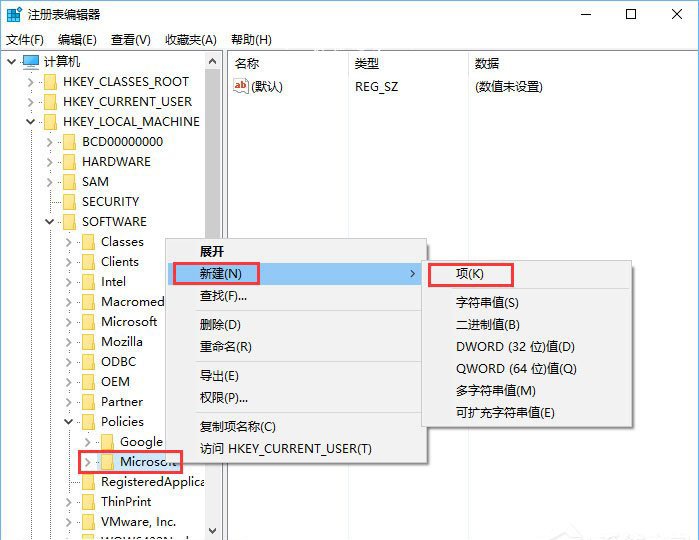Select DWORD (32 位)值(D) in the submenu
This screenshot has width=699, height=540.
pyautogui.click(x=527, y=347)
